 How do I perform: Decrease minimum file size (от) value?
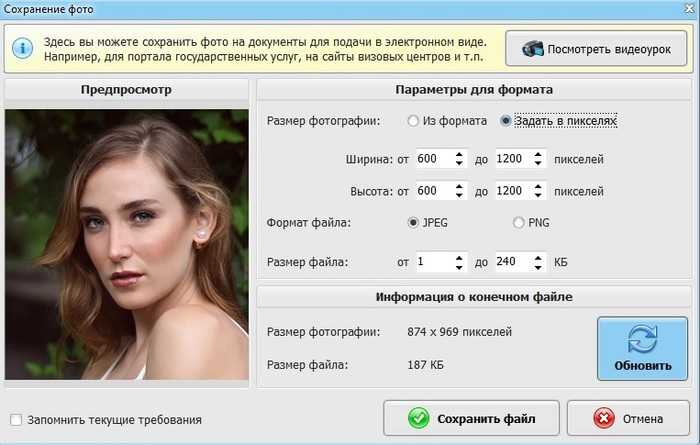(459, 267)
